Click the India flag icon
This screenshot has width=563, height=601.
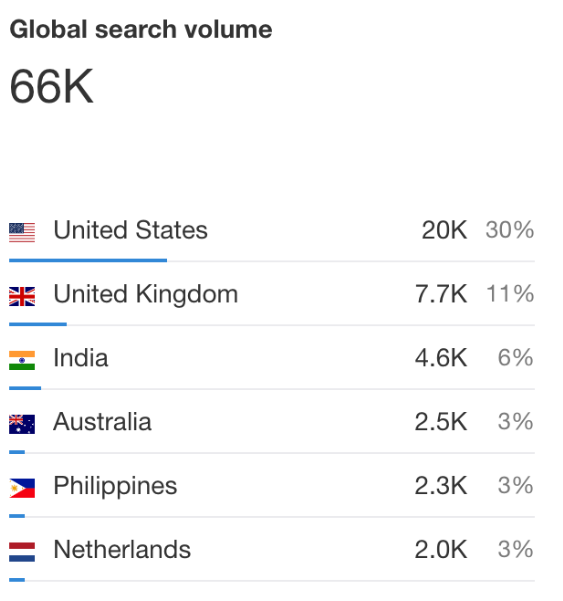(22, 360)
